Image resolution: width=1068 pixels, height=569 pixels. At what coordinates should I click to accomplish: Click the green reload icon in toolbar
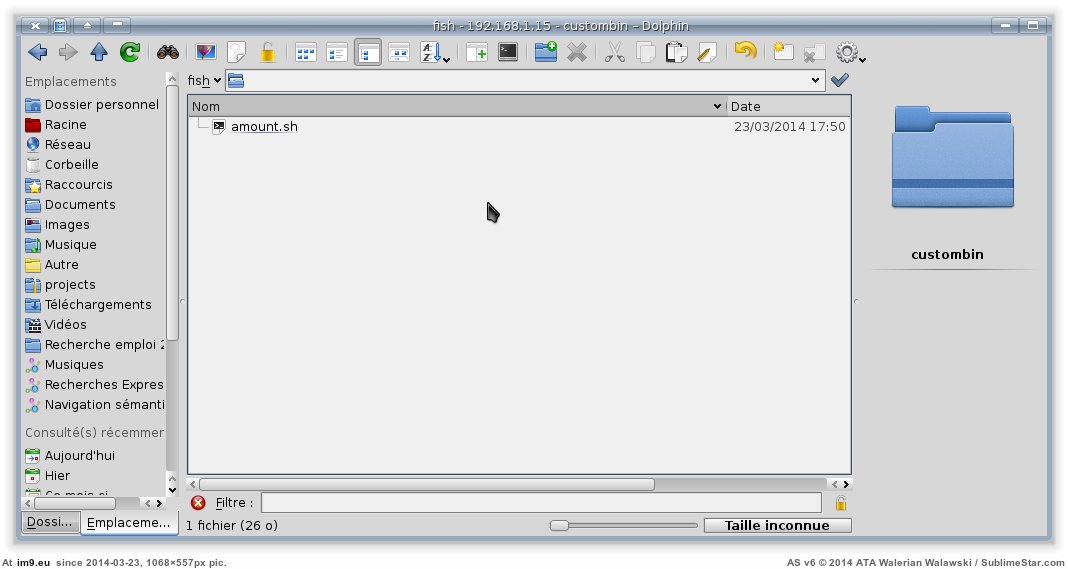[129, 52]
